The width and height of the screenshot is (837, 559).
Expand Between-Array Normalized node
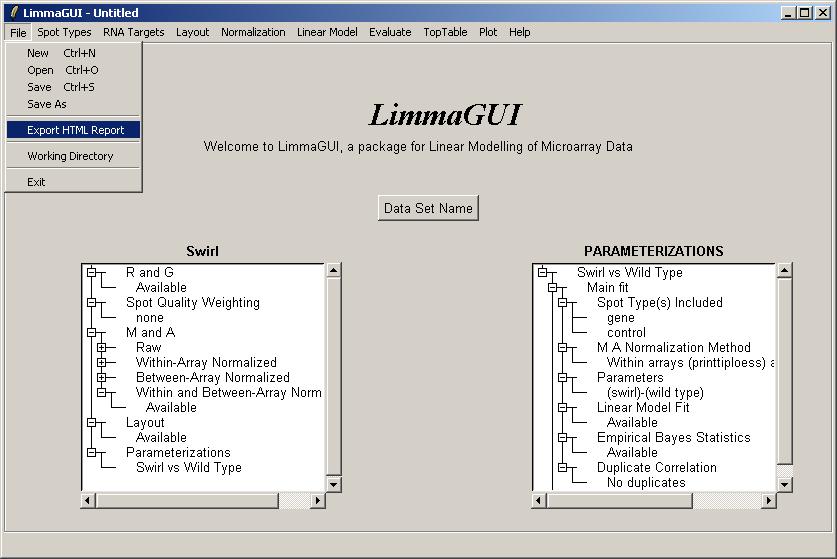click(102, 377)
